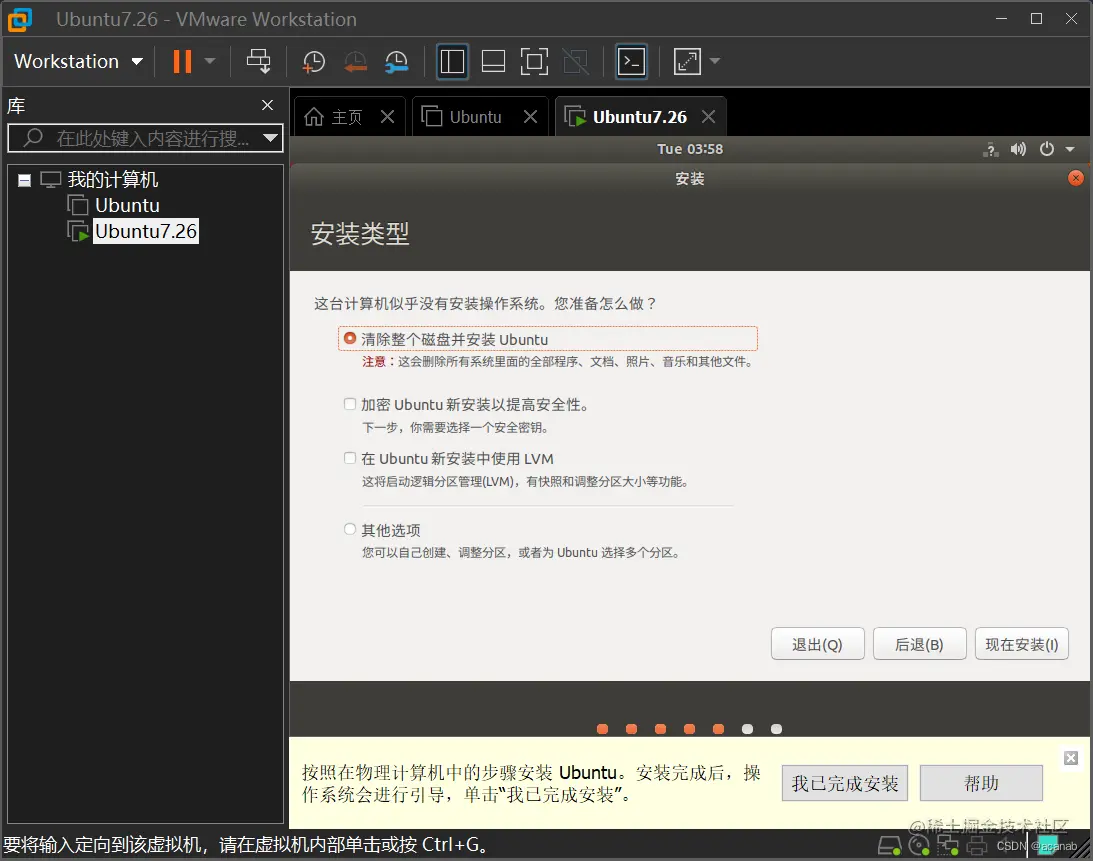This screenshot has height=861, width=1093.
Task: Click the 我已完成安装 button
Action: click(844, 784)
